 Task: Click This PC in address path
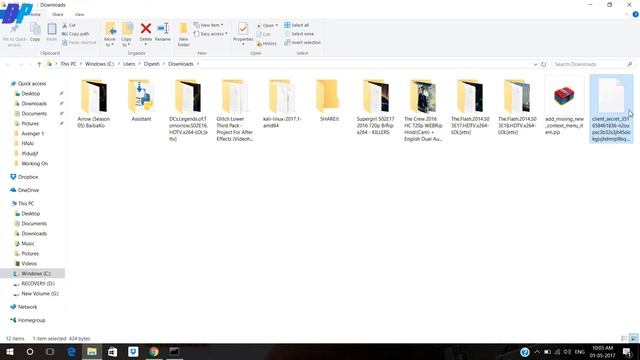pos(68,64)
